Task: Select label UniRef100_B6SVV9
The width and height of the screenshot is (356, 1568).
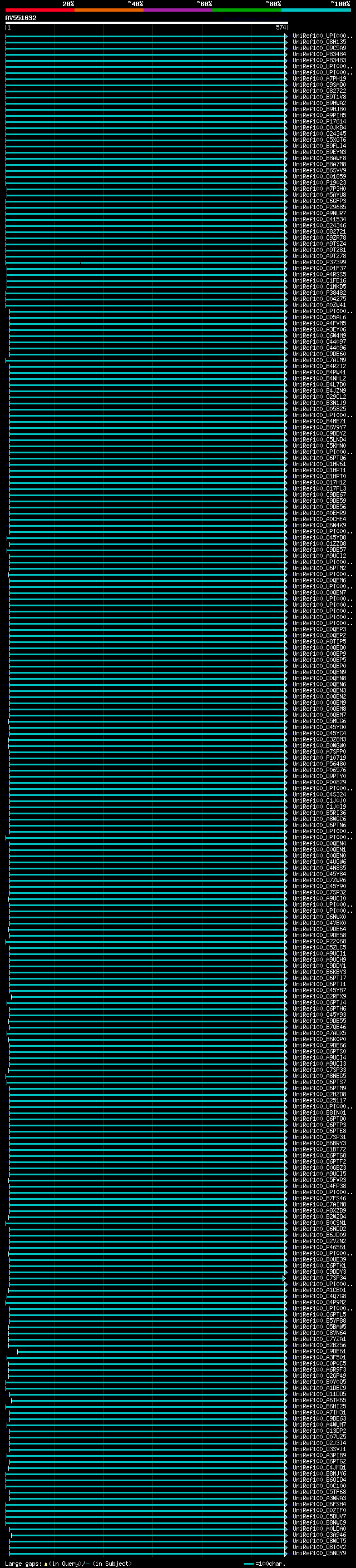Action: pos(319,171)
